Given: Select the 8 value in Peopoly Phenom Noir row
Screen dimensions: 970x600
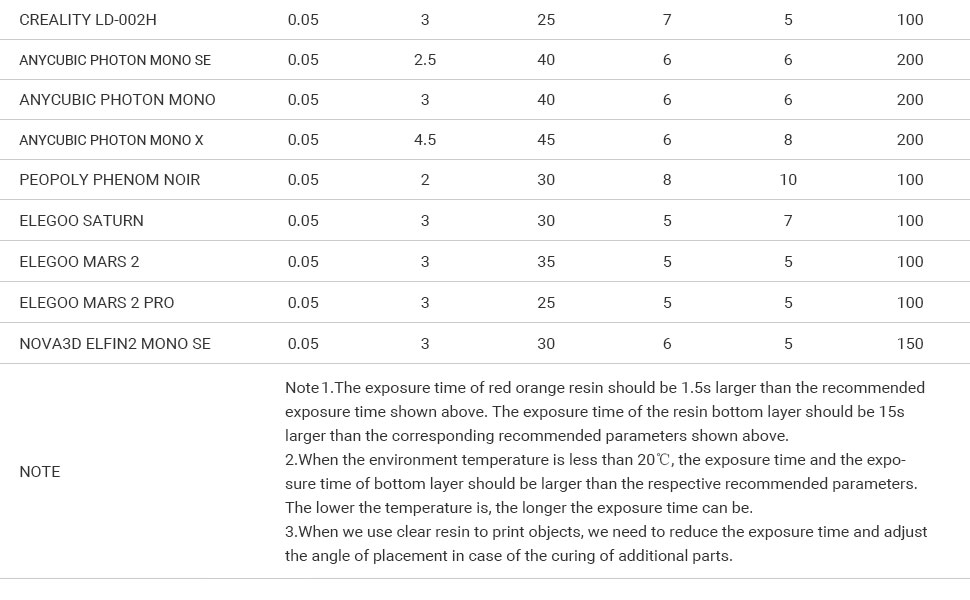Looking at the screenshot, I should (667, 180).
